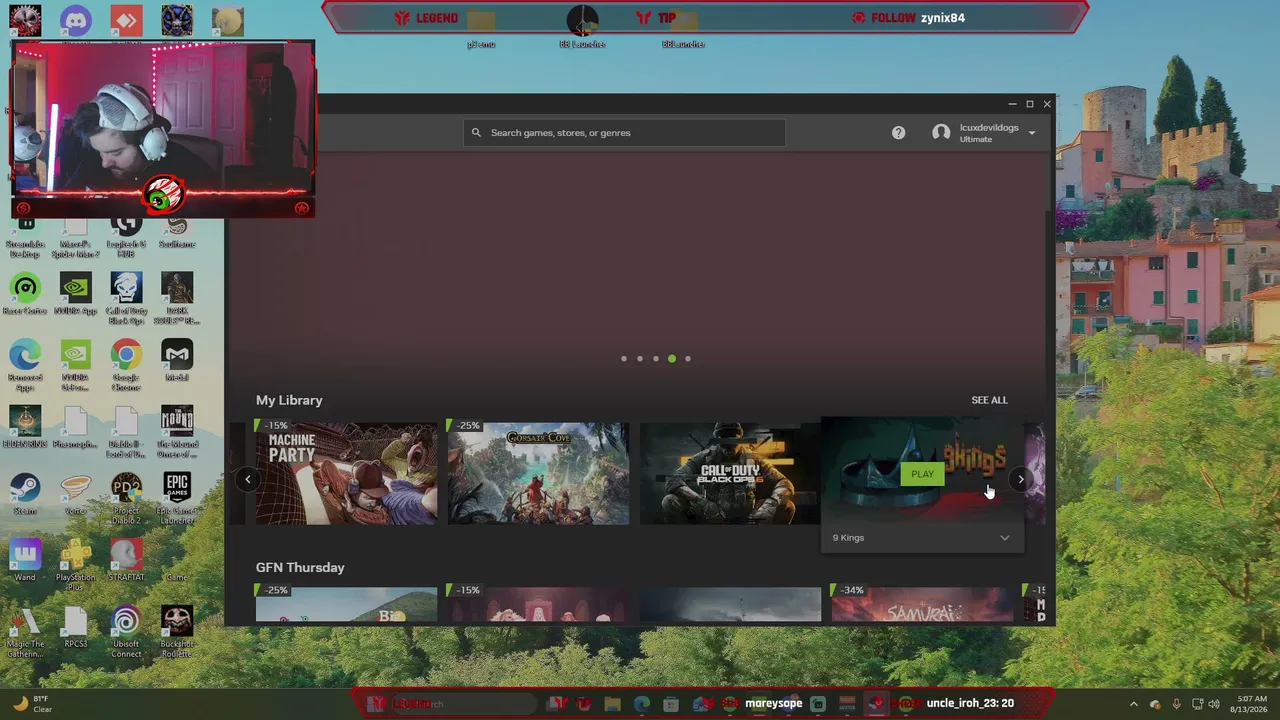Select the Corsair Cove game tile
Screen dimensions: 1280x720
pyautogui.click(x=538, y=473)
